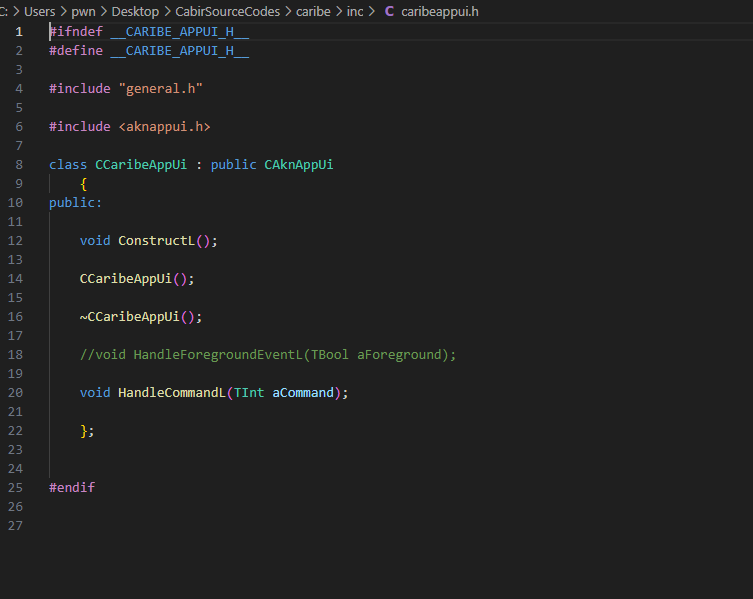
Task: Open the pwn breadcrumb segment
Action: coord(83,12)
